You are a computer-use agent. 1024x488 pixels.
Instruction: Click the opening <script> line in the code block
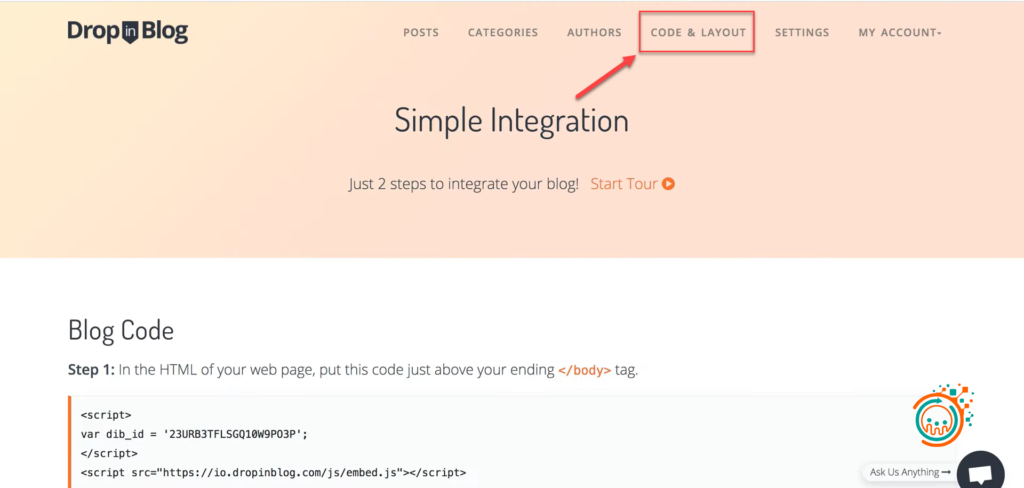(x=106, y=414)
